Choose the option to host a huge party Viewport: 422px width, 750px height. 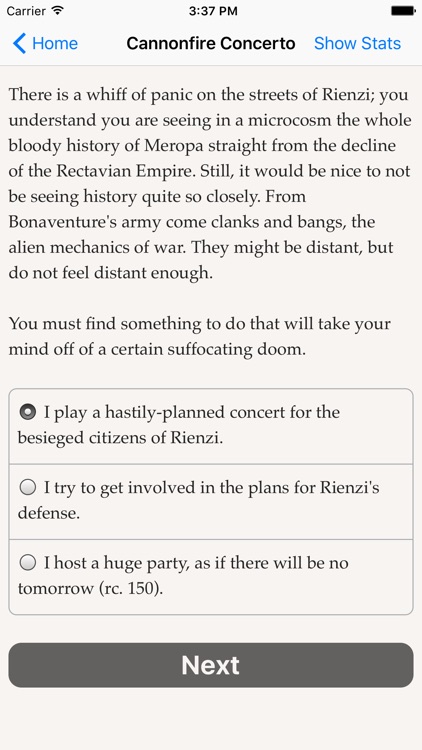(x=211, y=577)
